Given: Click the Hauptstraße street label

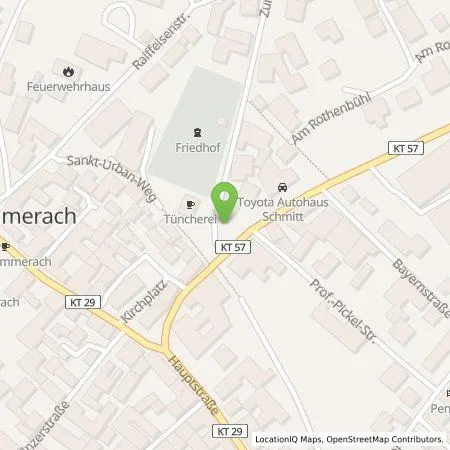Looking at the screenshot, I should [193, 385].
